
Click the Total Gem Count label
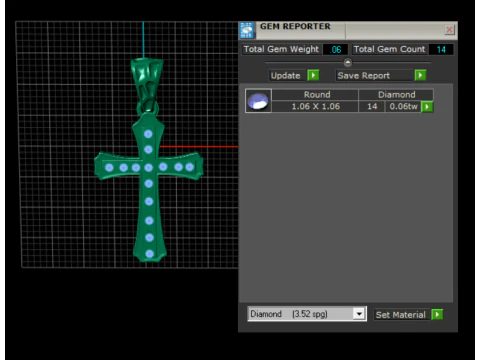389,49
